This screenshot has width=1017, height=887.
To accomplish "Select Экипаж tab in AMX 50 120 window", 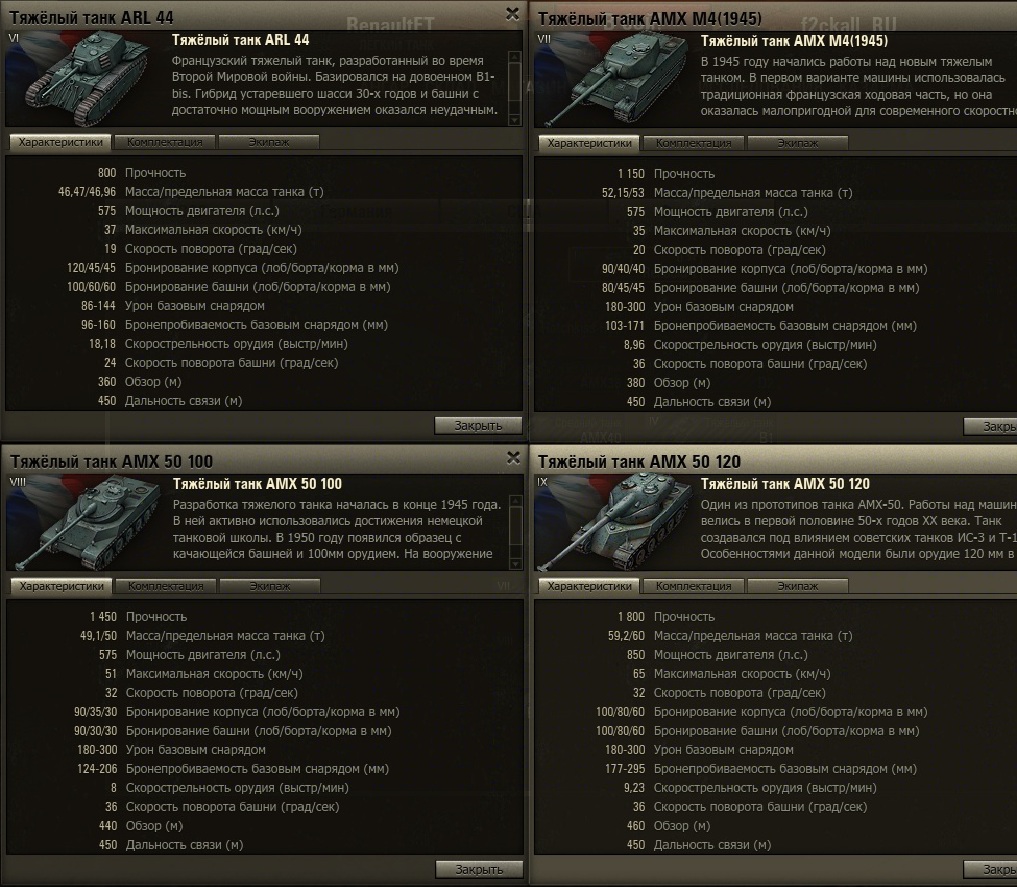I will click(x=798, y=586).
